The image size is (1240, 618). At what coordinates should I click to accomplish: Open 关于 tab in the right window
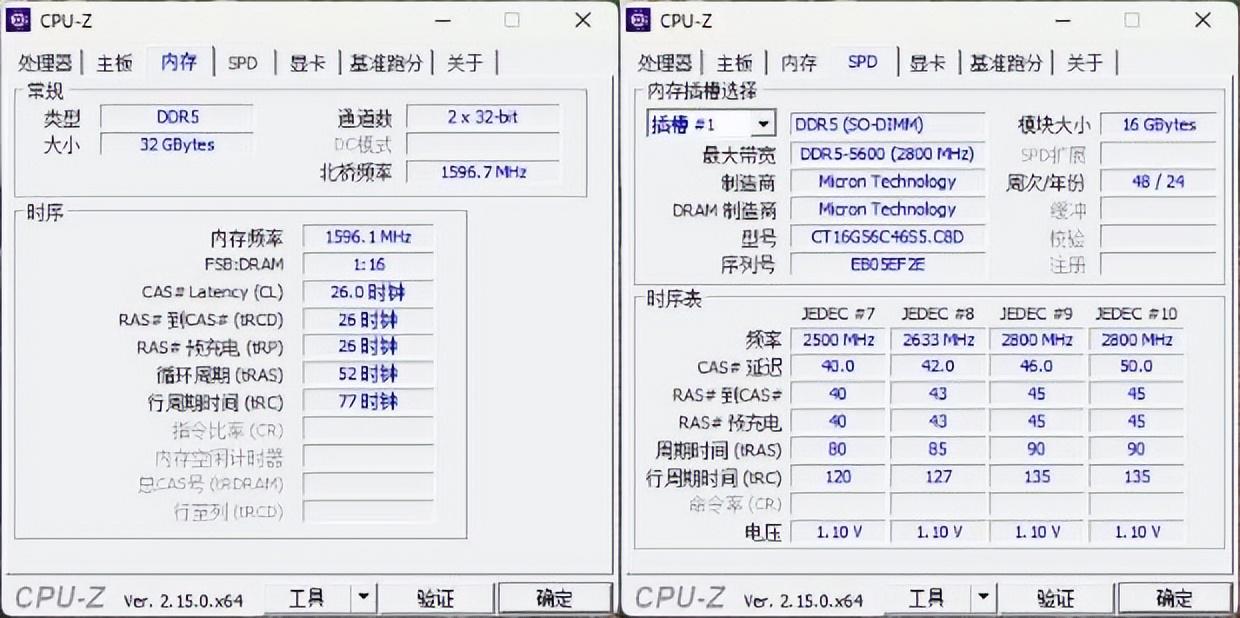pyautogui.click(x=1085, y=63)
